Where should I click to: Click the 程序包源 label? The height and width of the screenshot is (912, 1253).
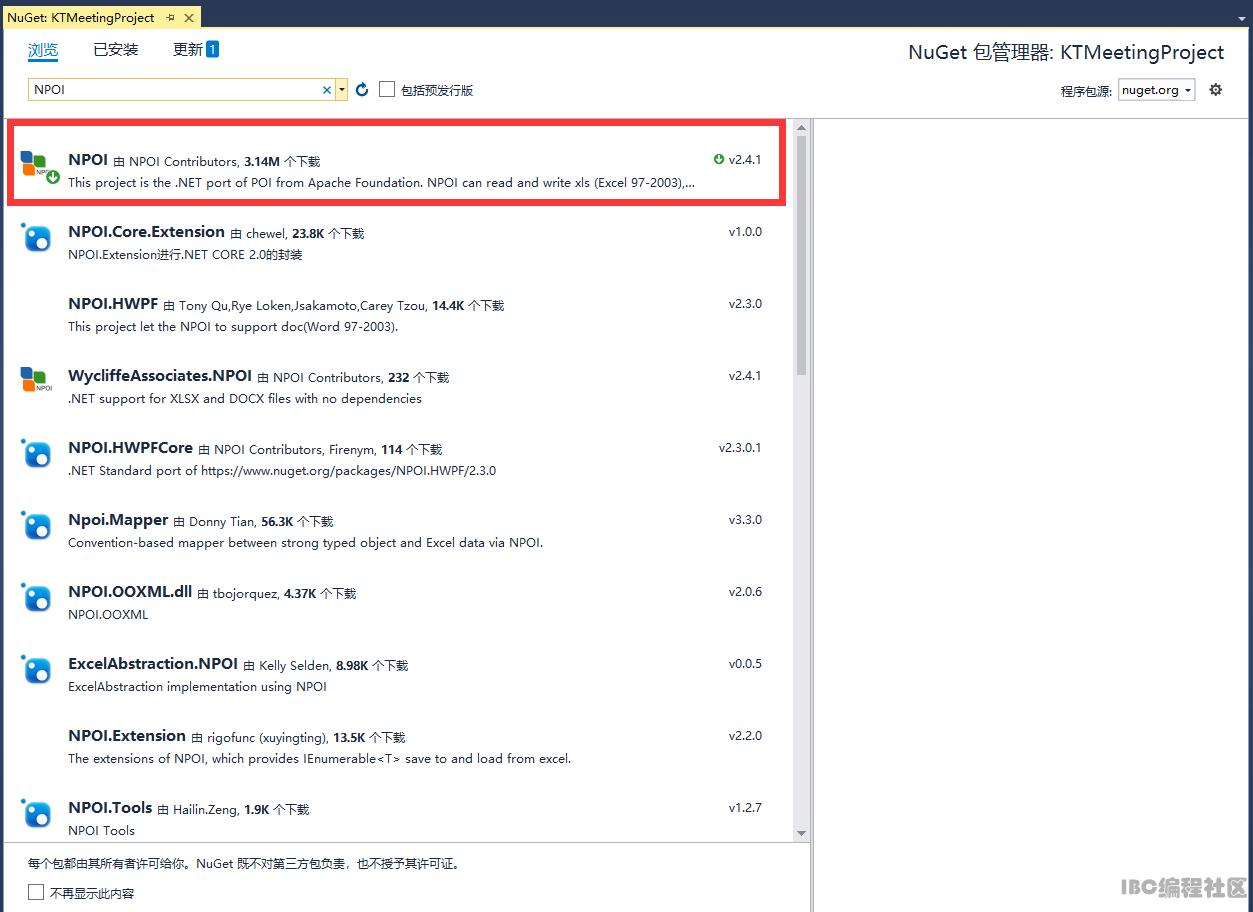pos(1086,91)
